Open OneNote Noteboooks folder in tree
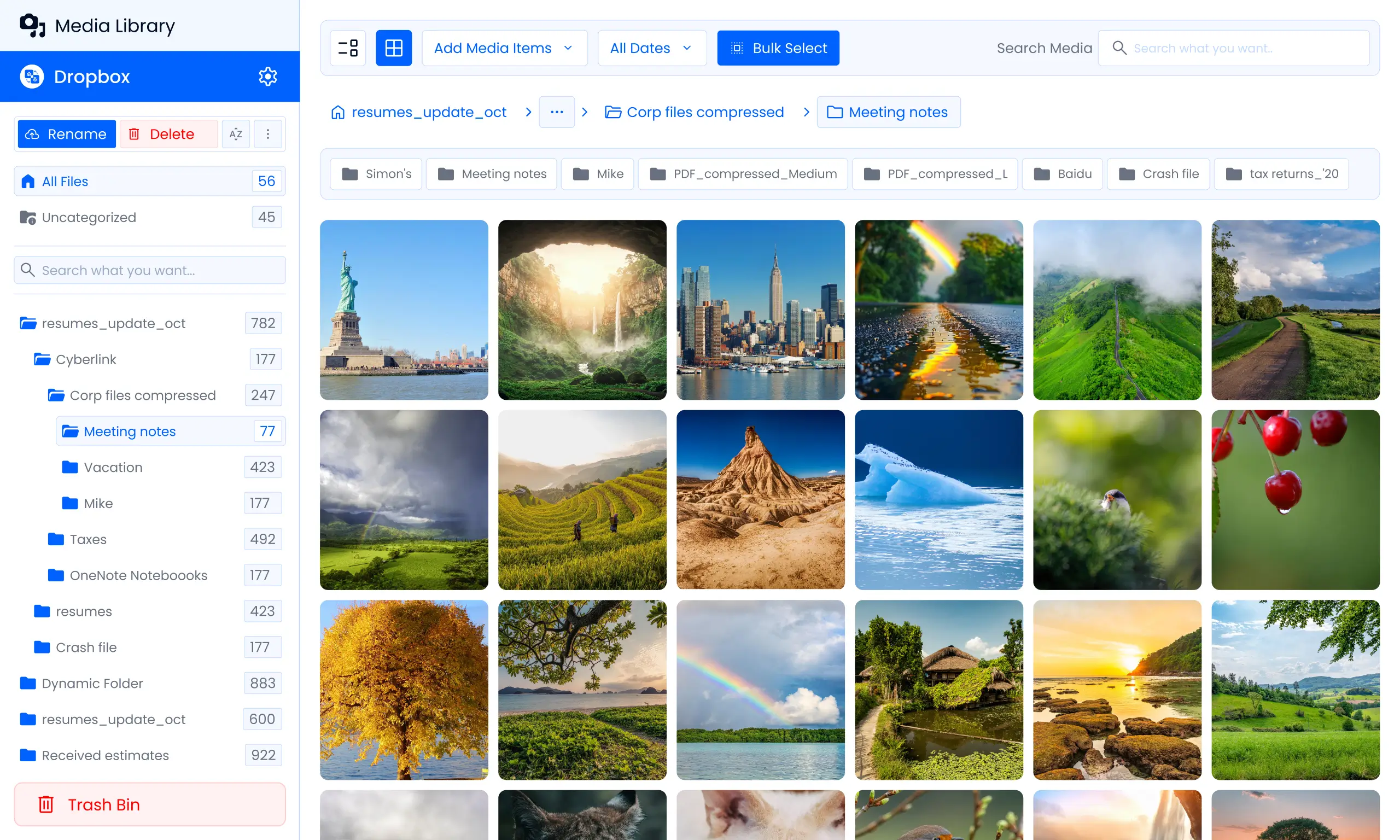This screenshot has height=840, width=1400. pyautogui.click(x=164, y=575)
